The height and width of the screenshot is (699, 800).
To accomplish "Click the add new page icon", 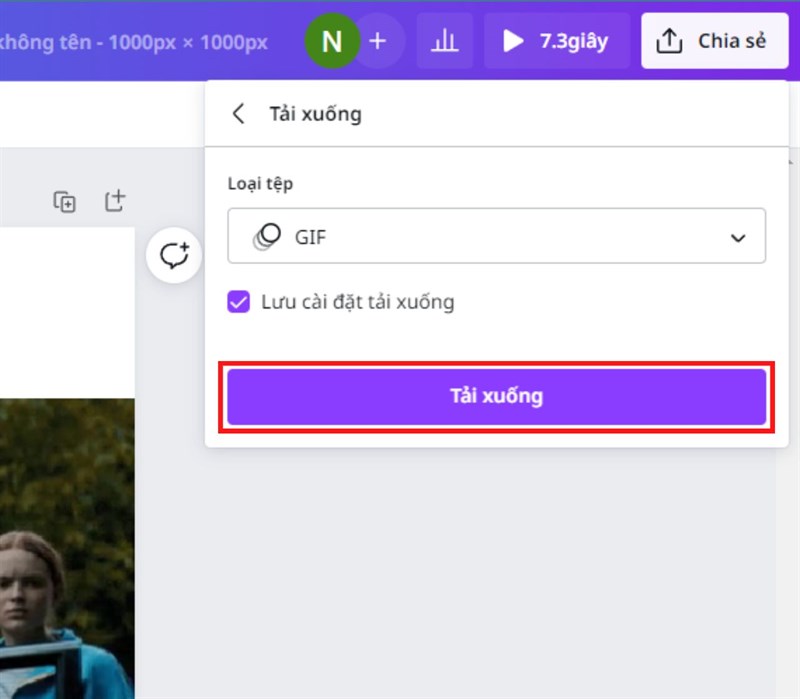I will point(115,201).
